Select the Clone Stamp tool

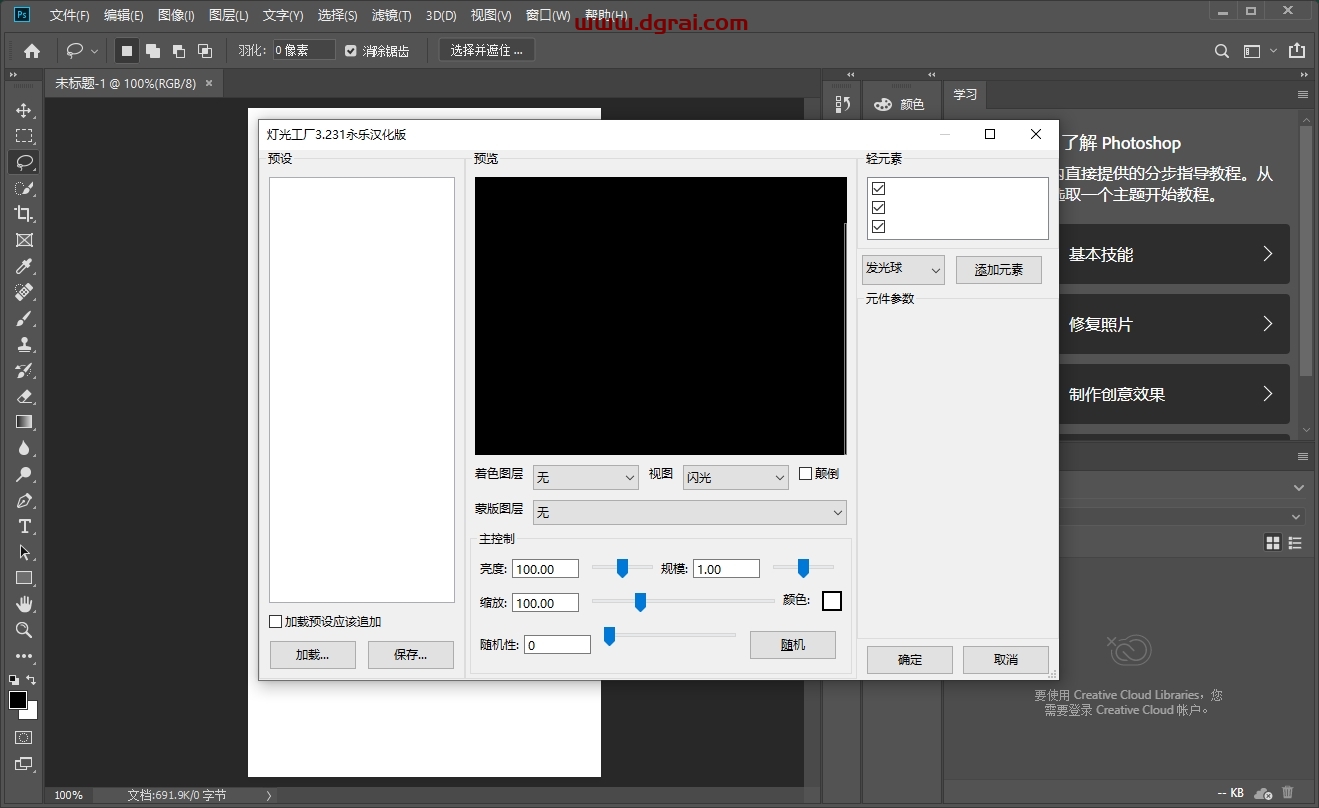(x=24, y=344)
